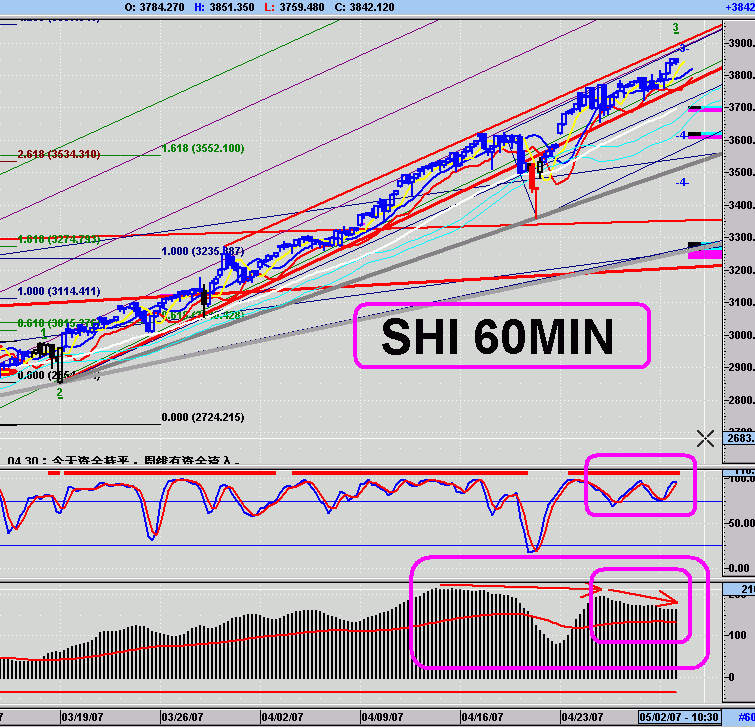Click the green wave label 2 below the low candle
755x728 pixels.
point(60,393)
